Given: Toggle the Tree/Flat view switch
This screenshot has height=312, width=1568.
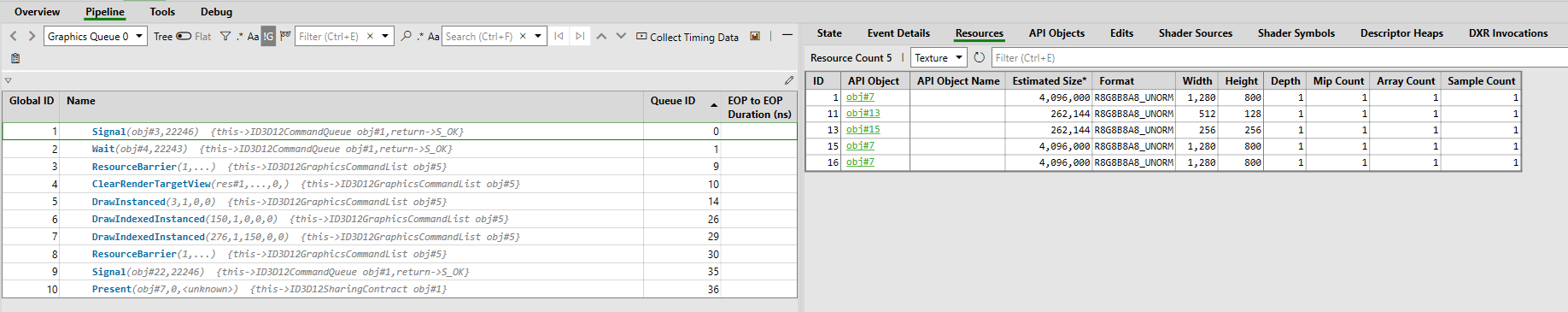Looking at the screenshot, I should coord(184,36).
